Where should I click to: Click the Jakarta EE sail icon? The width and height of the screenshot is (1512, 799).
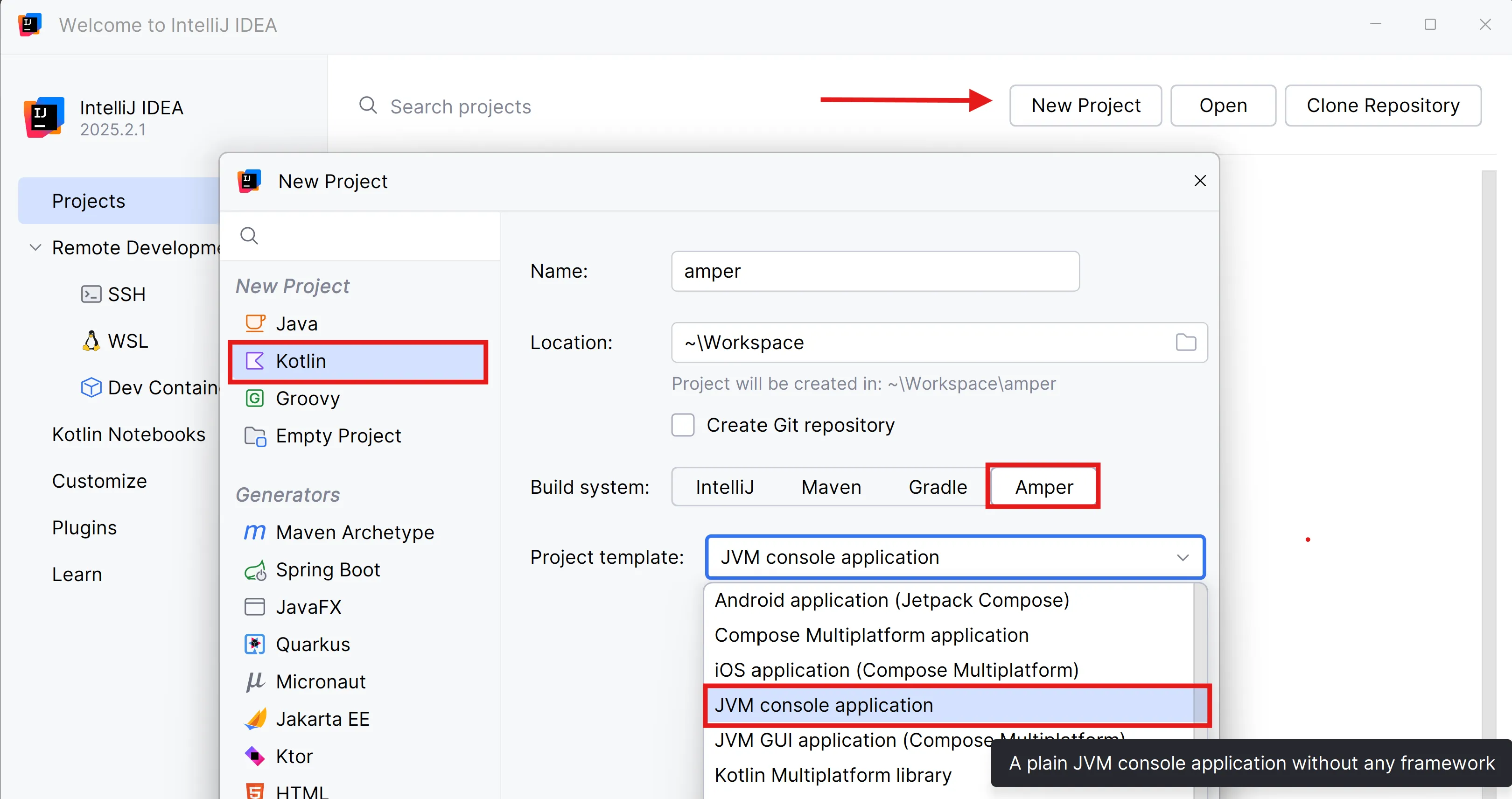255,719
